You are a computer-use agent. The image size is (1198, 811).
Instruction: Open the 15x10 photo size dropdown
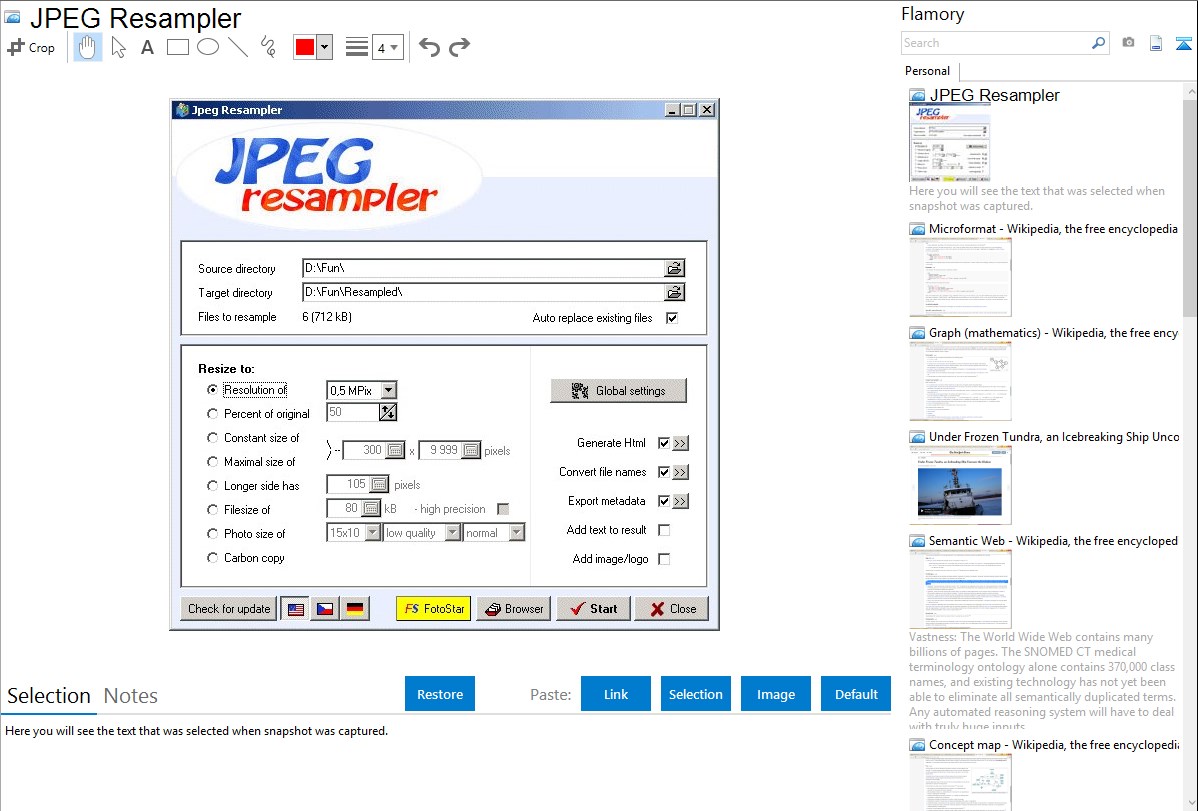coord(373,533)
